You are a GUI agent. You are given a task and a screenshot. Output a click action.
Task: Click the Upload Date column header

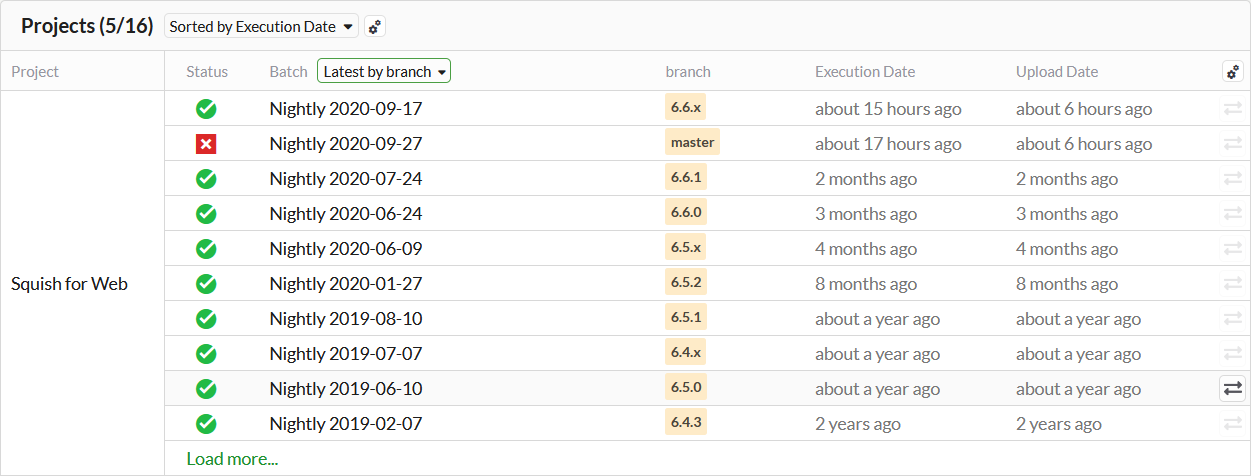click(x=1057, y=72)
